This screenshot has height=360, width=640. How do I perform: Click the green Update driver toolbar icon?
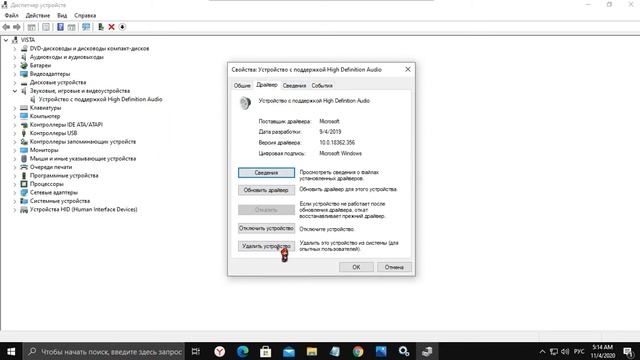[x=100, y=27]
